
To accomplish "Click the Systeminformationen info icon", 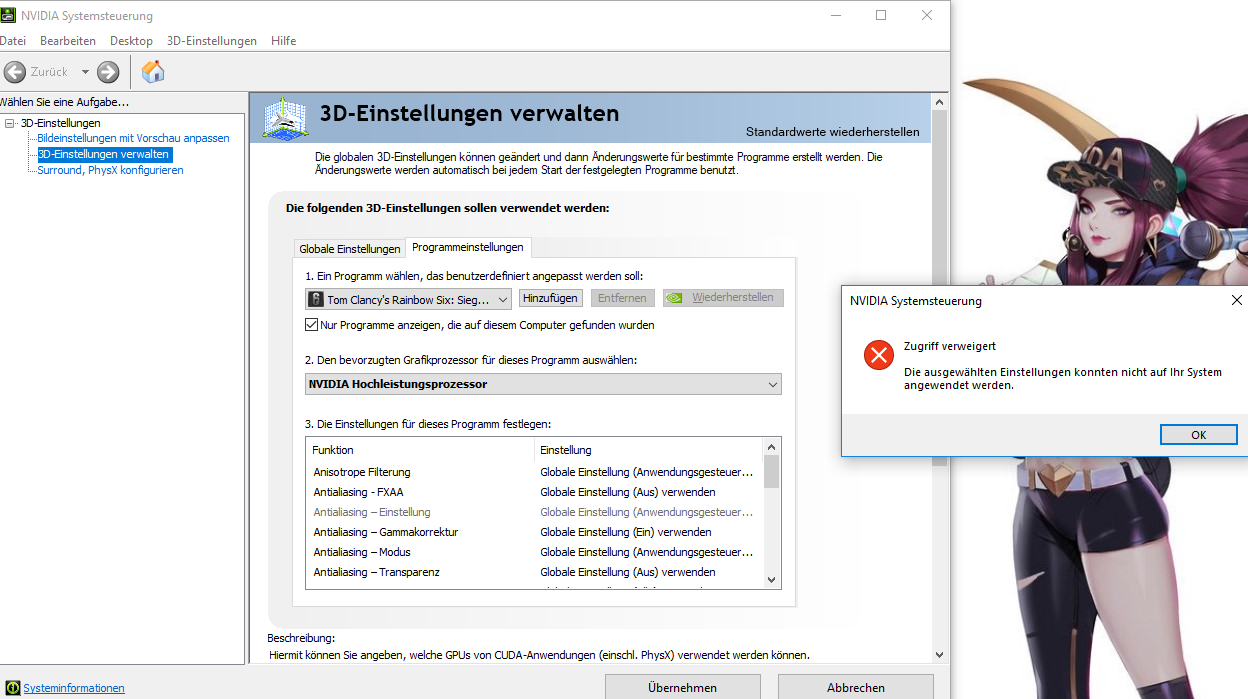I will click(13, 688).
